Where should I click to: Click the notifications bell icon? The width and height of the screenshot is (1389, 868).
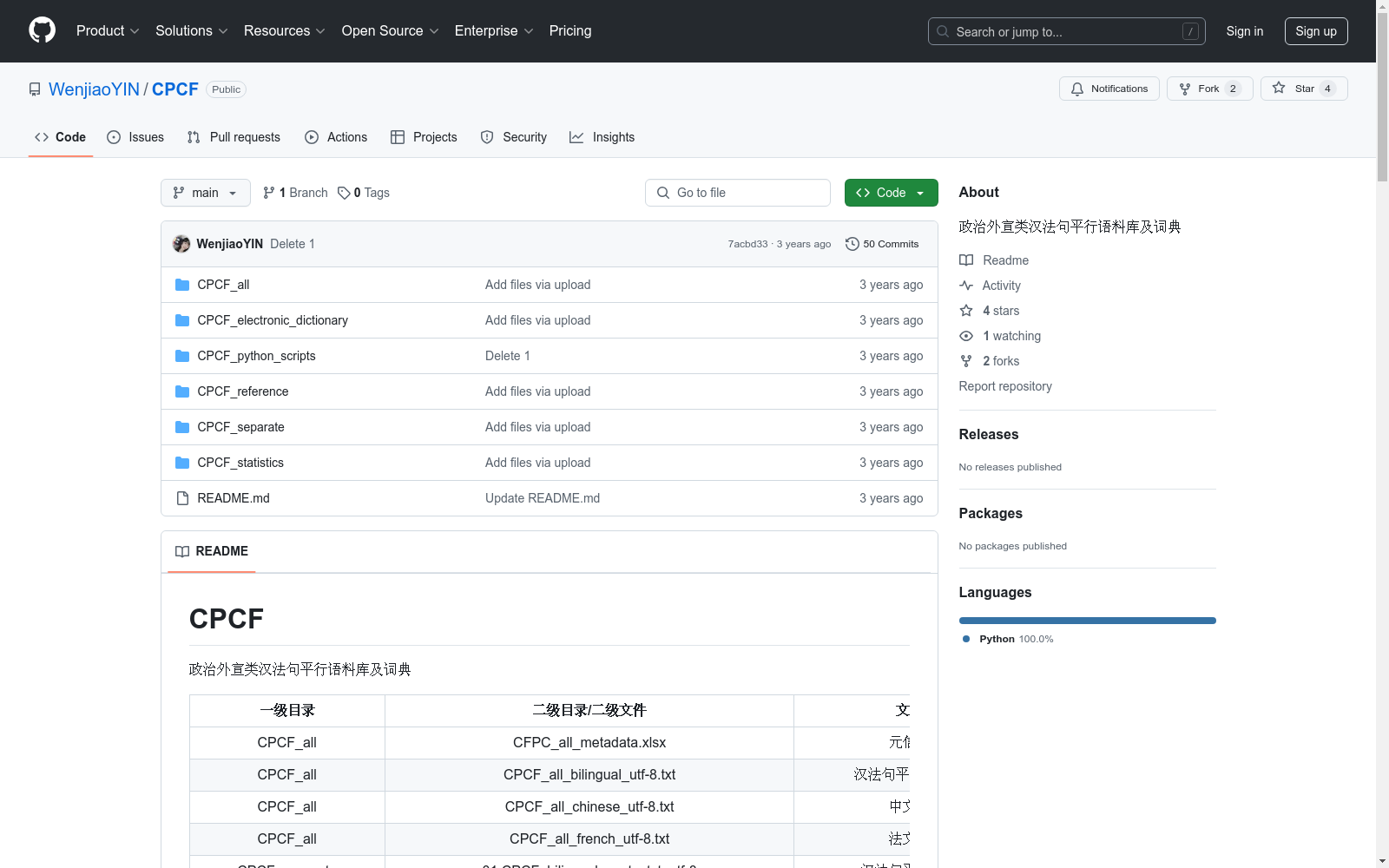point(1077,89)
